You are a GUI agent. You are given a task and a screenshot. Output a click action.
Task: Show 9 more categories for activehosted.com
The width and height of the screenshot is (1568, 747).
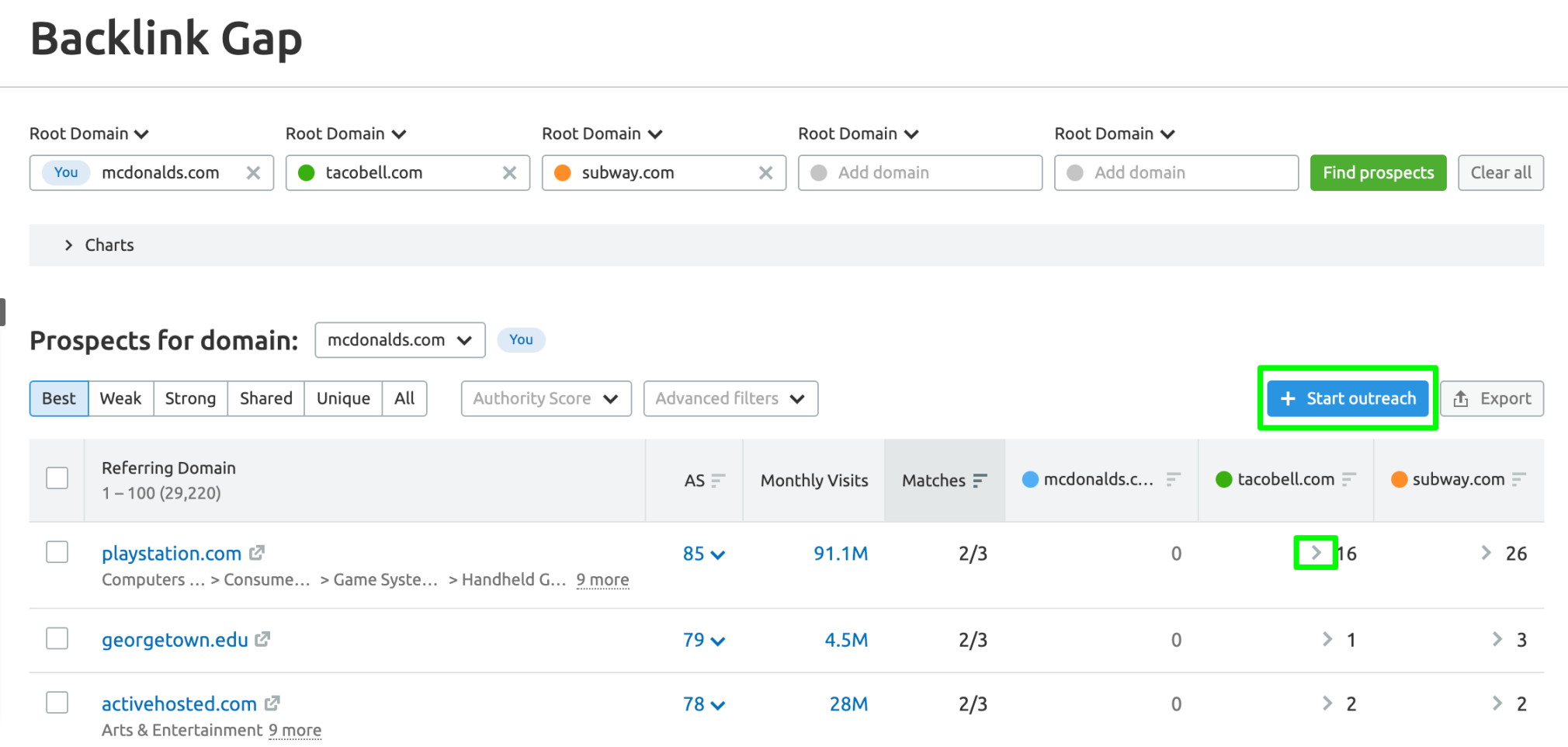click(295, 731)
